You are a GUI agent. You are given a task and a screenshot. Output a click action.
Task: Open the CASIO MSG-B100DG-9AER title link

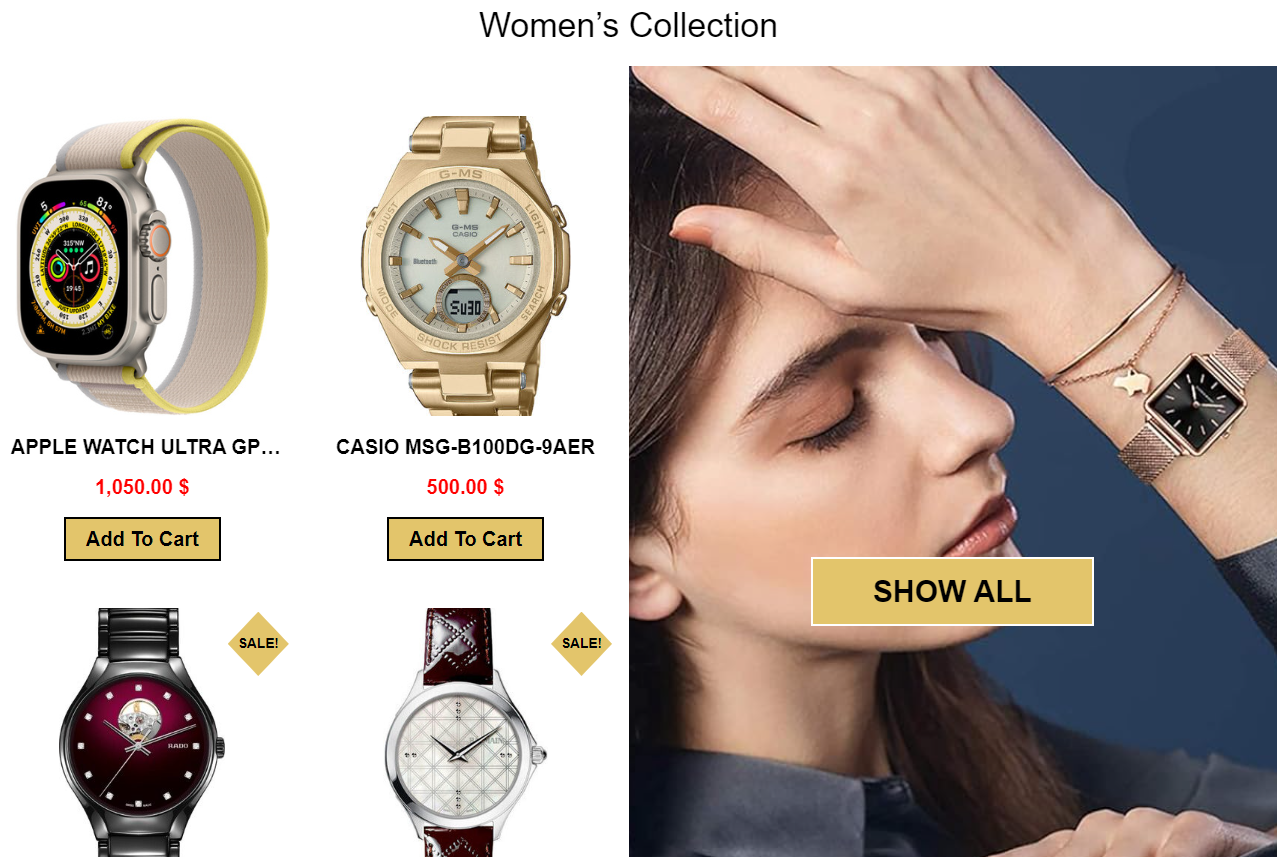(465, 447)
